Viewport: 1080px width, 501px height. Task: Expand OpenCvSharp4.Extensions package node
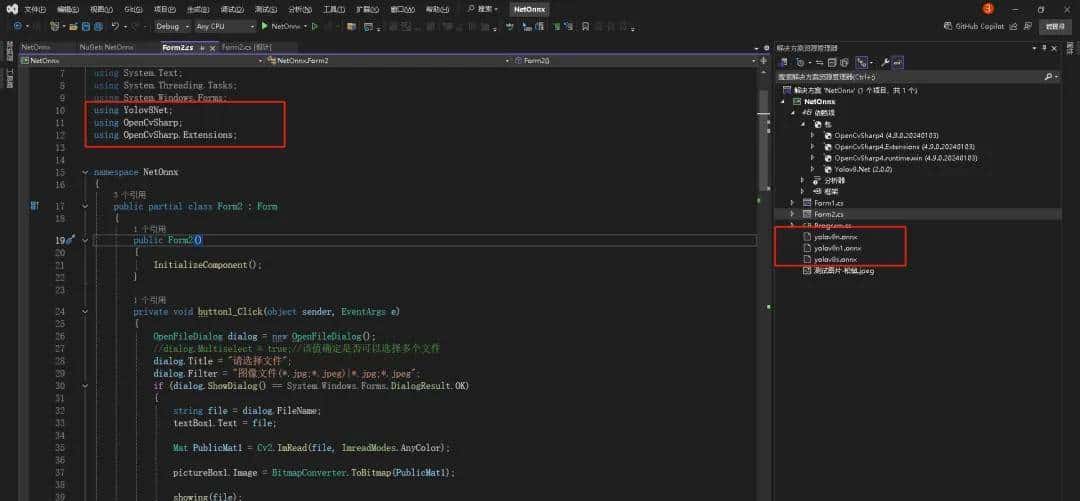pyautogui.click(x=813, y=147)
